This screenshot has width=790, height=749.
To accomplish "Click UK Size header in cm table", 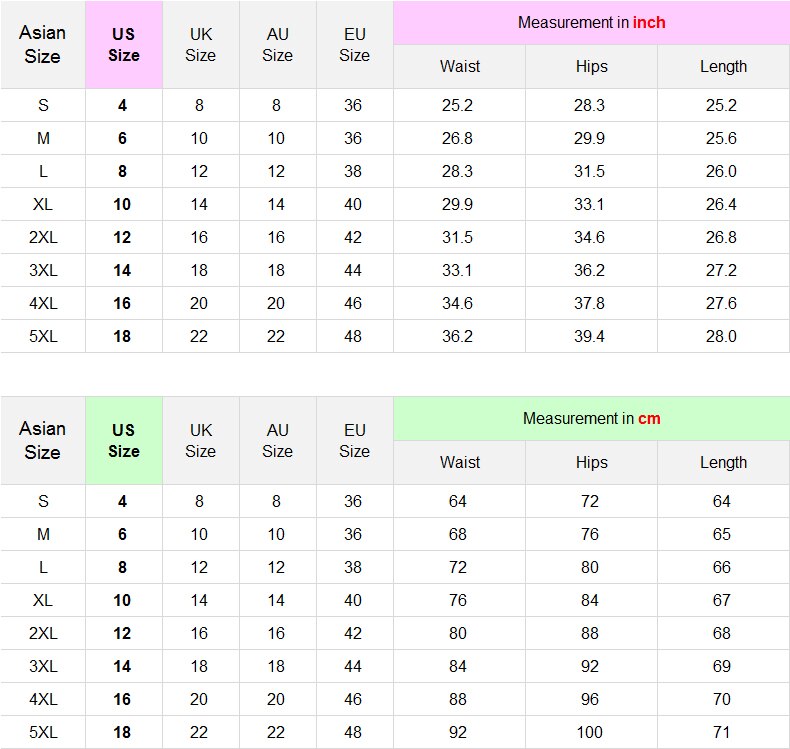I will coord(200,440).
